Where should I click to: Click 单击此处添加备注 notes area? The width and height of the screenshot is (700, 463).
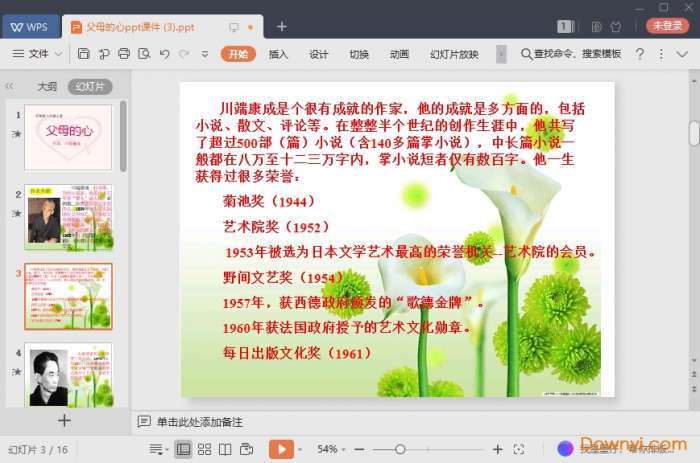(200, 422)
